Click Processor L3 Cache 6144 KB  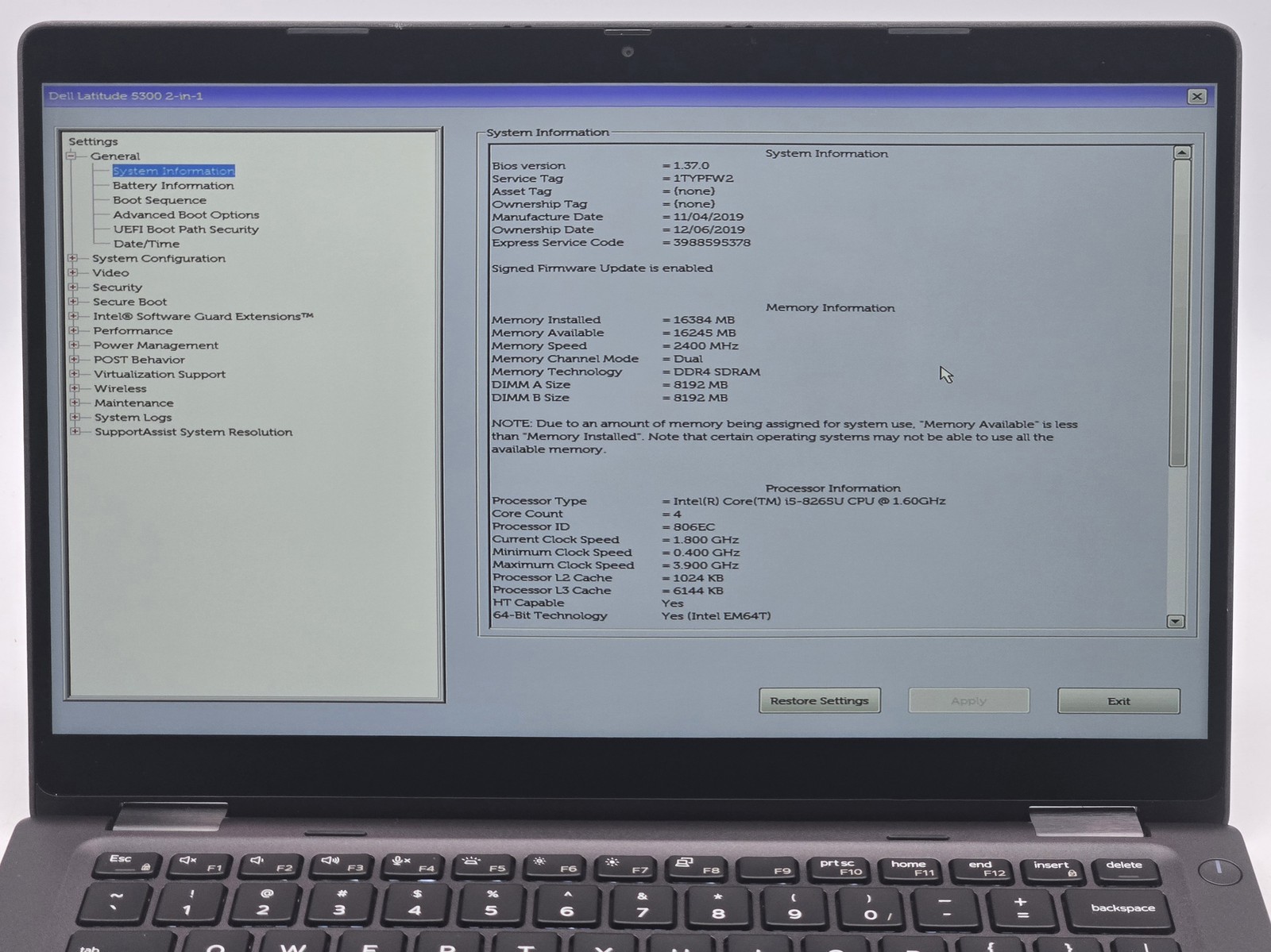[698, 591]
